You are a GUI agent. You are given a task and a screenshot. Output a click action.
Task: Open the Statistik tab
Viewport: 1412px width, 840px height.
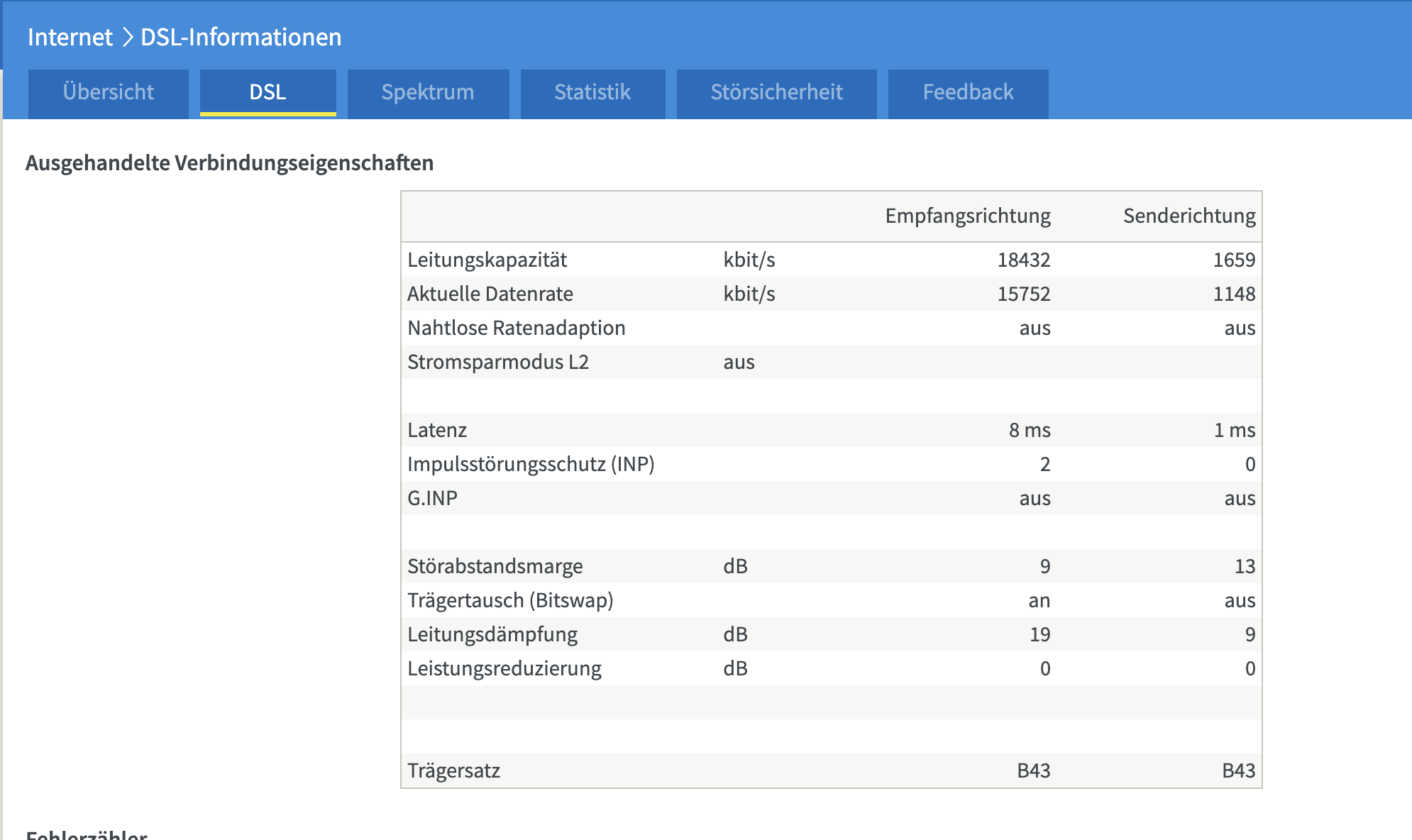[592, 92]
